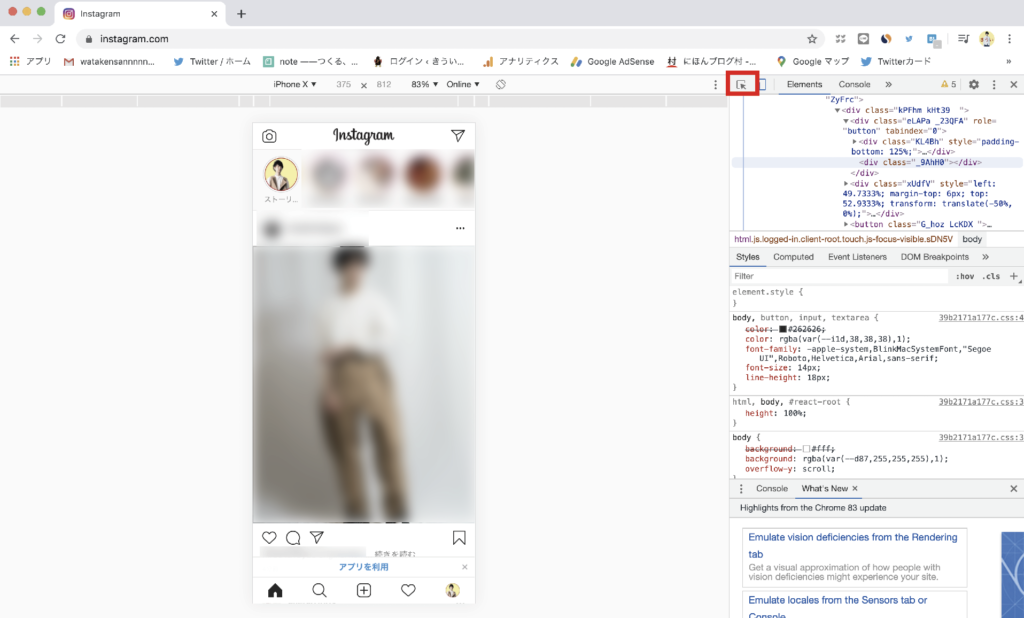Viewport: 1024px width, 618px height.
Task: Click the アプリを利用 link
Action: [x=363, y=567]
